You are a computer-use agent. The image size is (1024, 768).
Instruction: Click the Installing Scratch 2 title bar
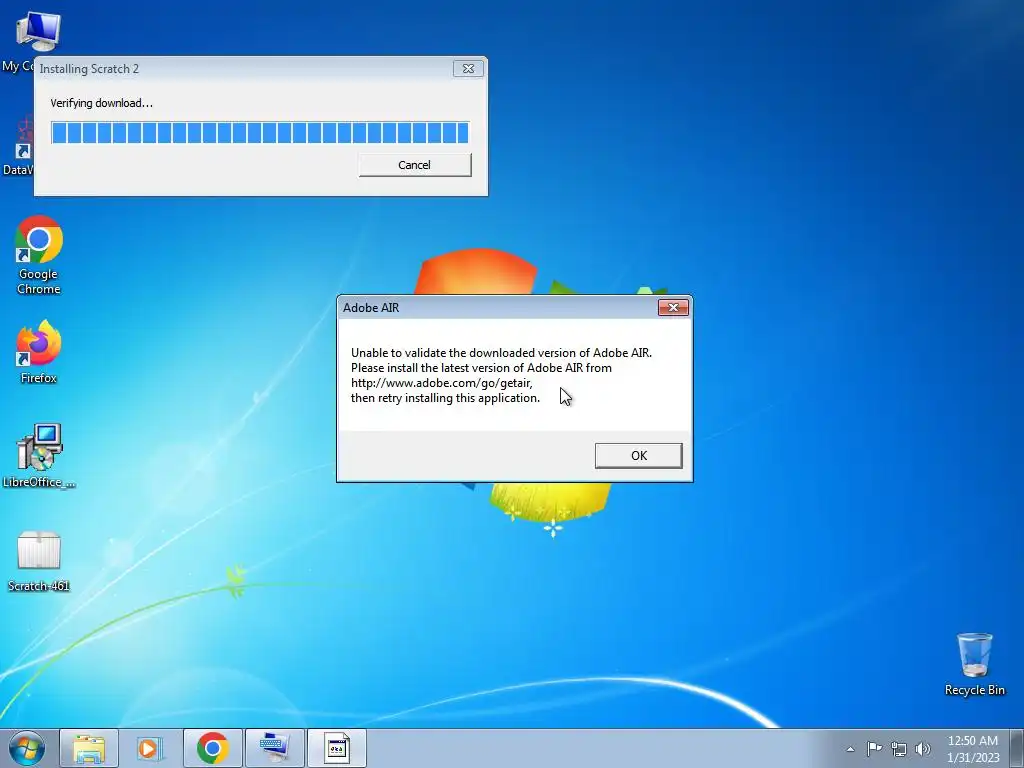[243, 69]
